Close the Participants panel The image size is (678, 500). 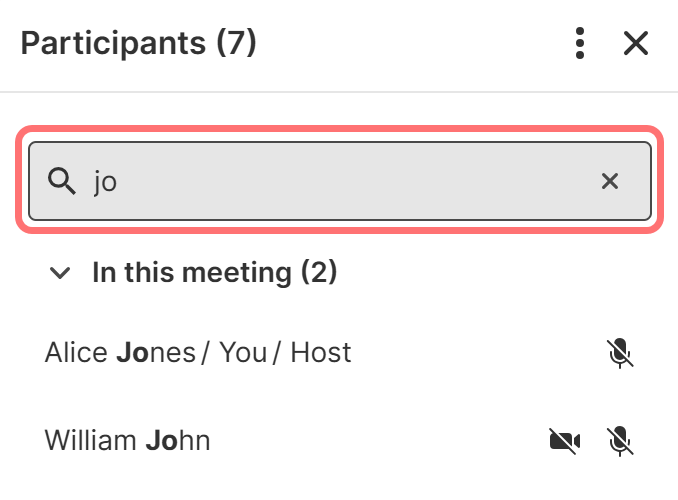point(636,43)
